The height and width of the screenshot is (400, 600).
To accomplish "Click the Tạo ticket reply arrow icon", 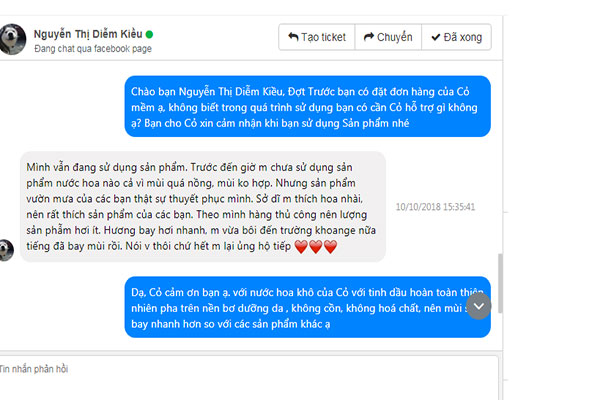I will 293,37.
